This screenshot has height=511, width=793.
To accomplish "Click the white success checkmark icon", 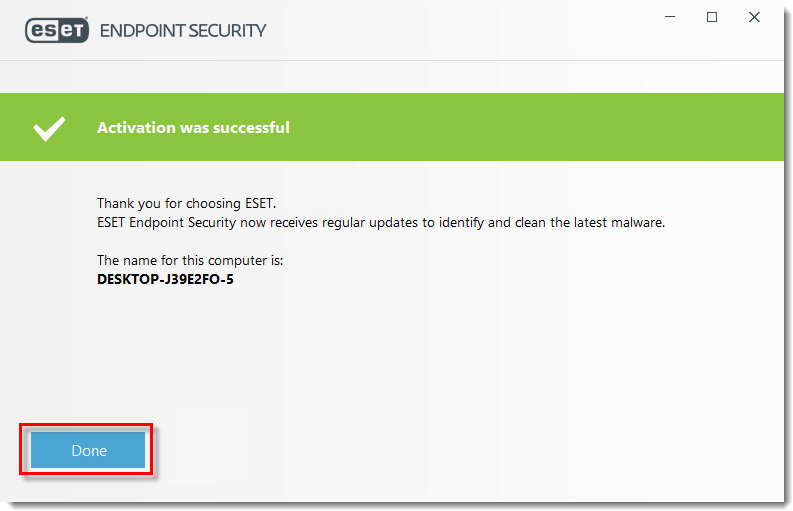I will click(x=49, y=129).
